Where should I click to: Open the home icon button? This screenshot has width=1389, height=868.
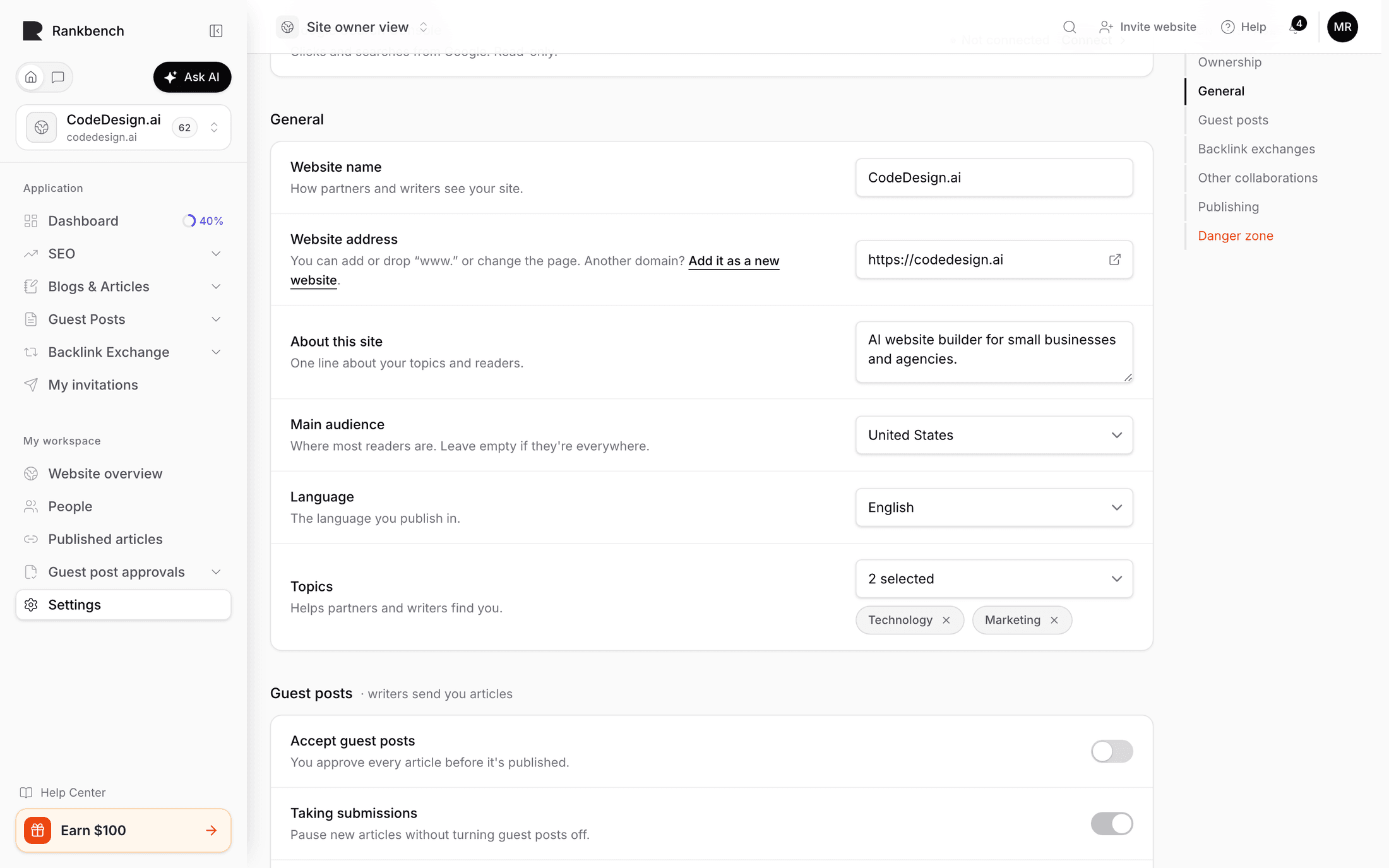(x=31, y=77)
